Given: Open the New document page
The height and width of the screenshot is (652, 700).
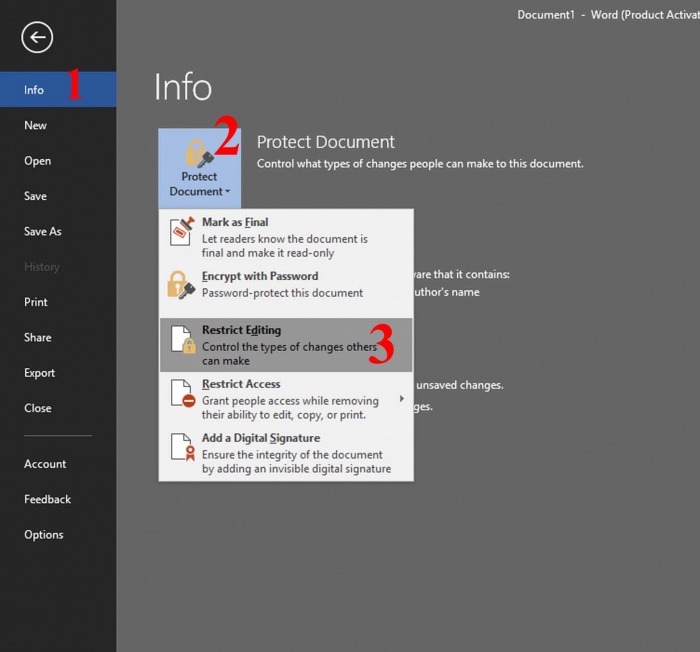Looking at the screenshot, I should pyautogui.click(x=36, y=125).
